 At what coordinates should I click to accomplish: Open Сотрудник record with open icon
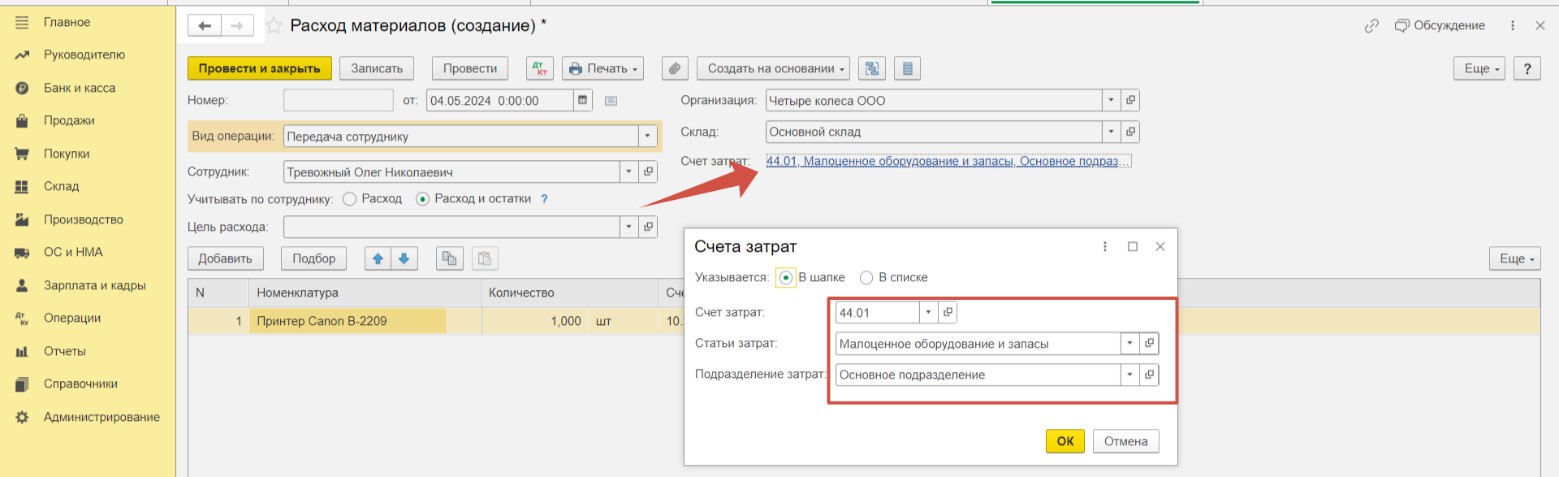pyautogui.click(x=648, y=172)
